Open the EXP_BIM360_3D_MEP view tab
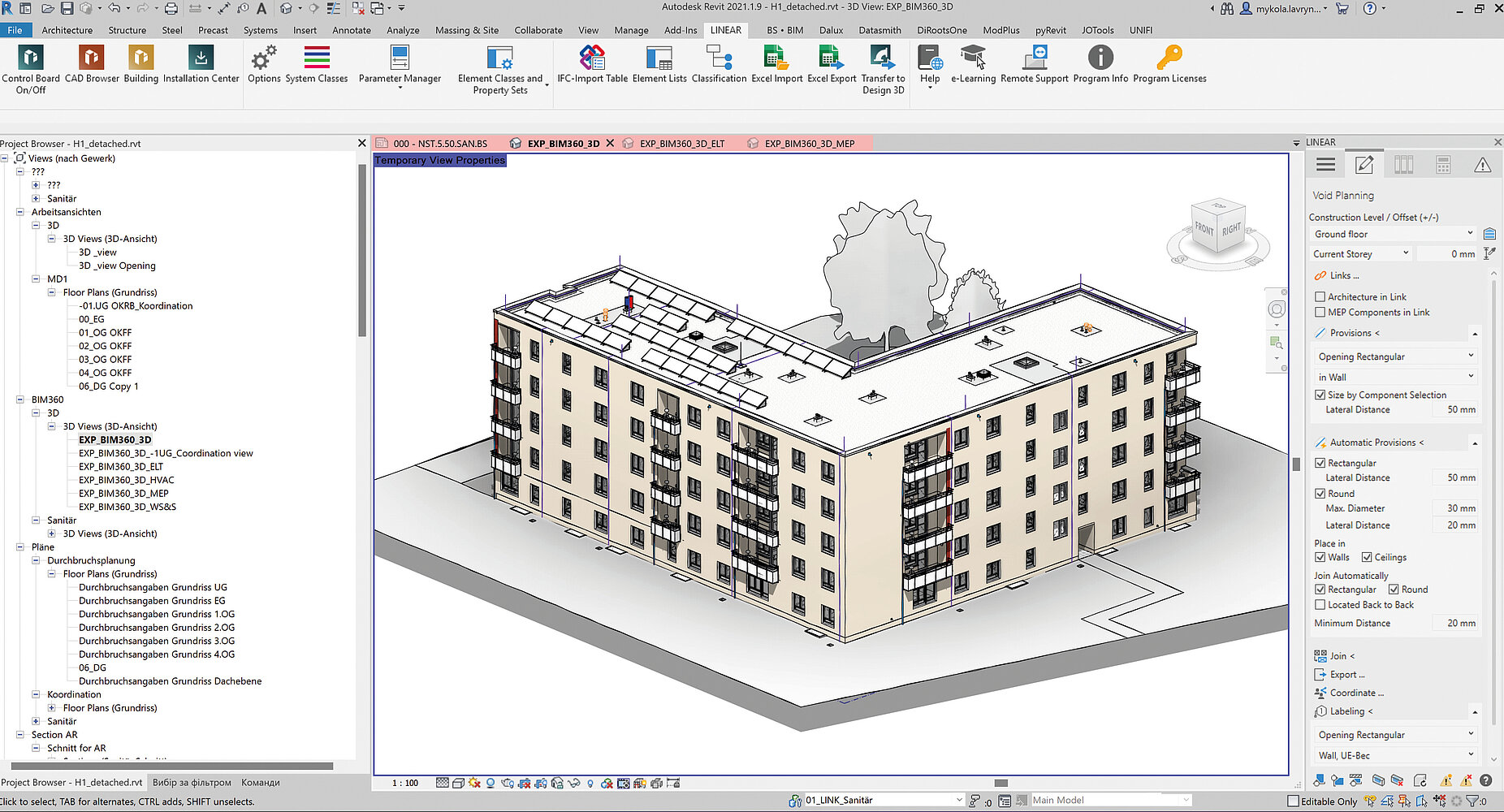The height and width of the screenshot is (812, 1504). tap(809, 144)
